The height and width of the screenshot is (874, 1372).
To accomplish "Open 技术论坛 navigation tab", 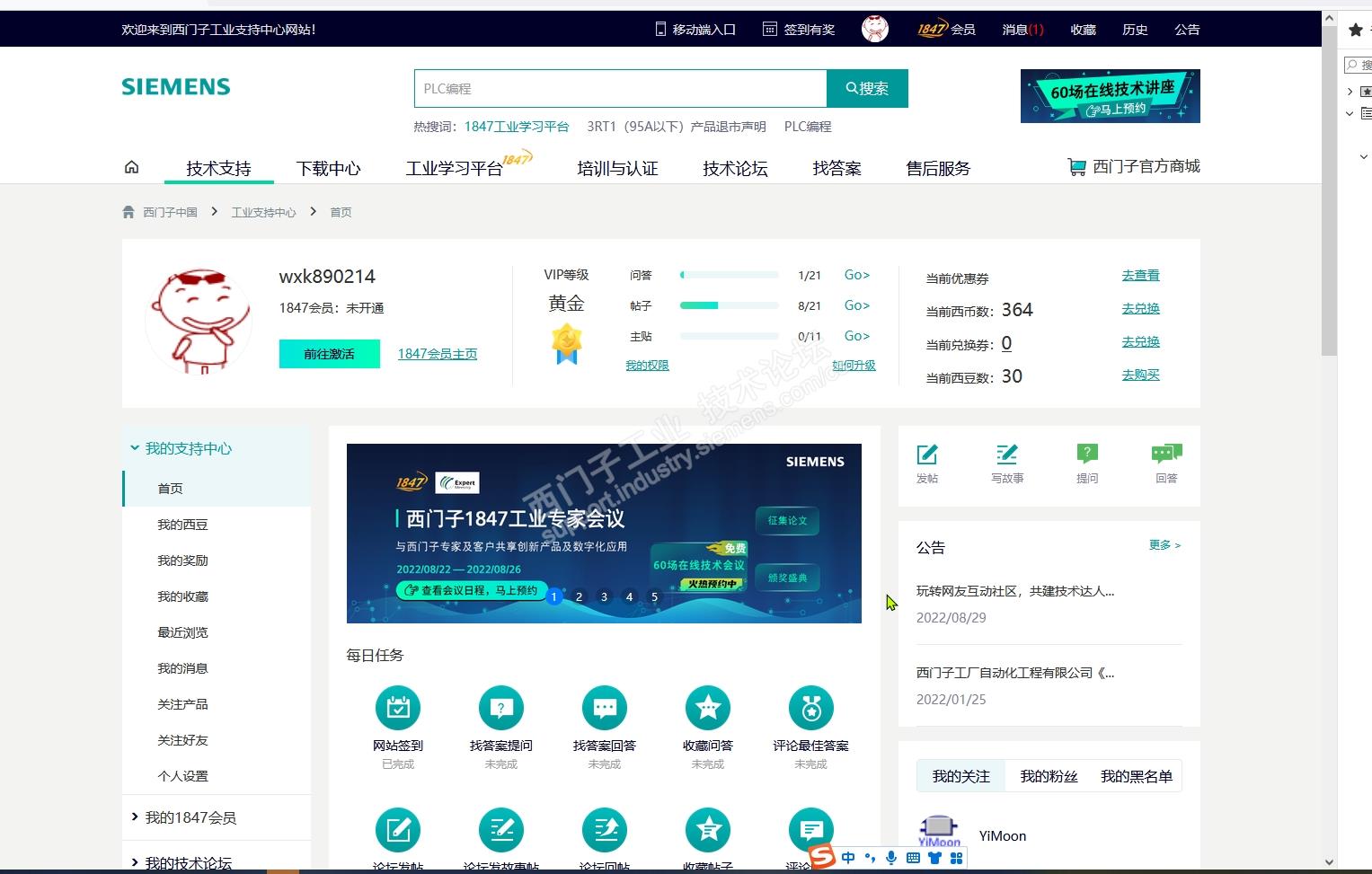I will tap(735, 168).
